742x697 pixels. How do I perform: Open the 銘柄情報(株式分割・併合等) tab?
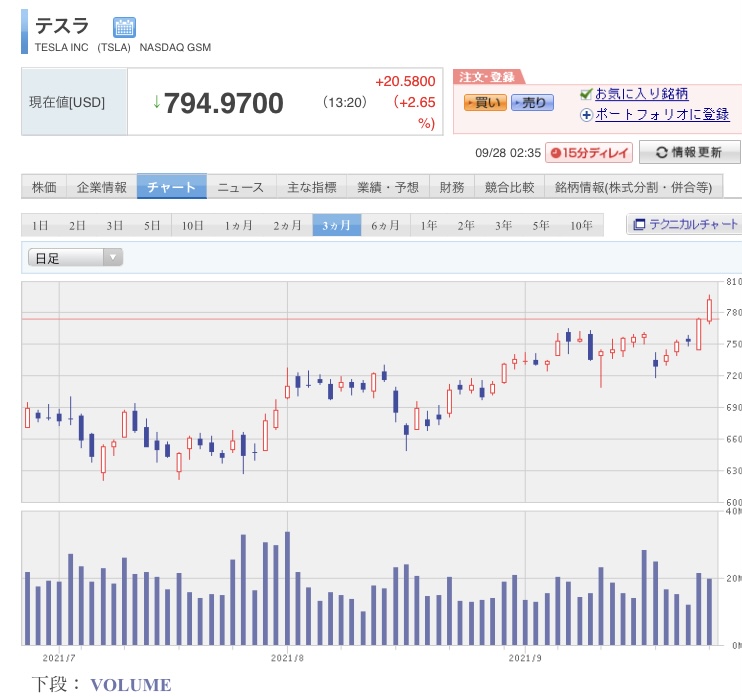634,187
